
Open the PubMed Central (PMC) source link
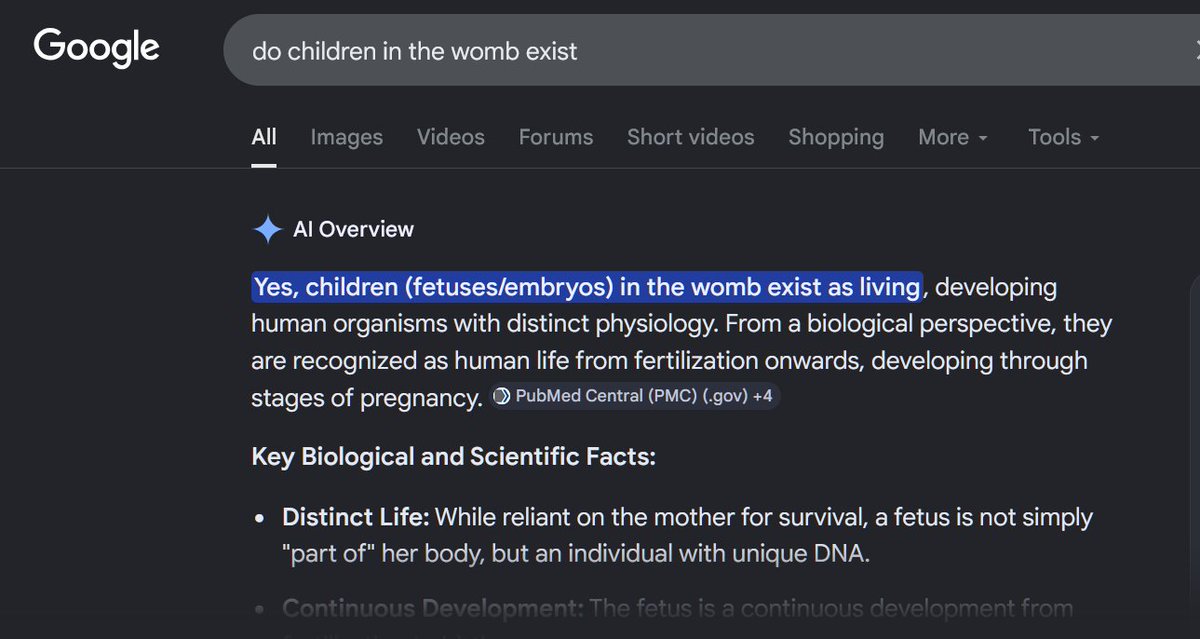click(x=632, y=396)
